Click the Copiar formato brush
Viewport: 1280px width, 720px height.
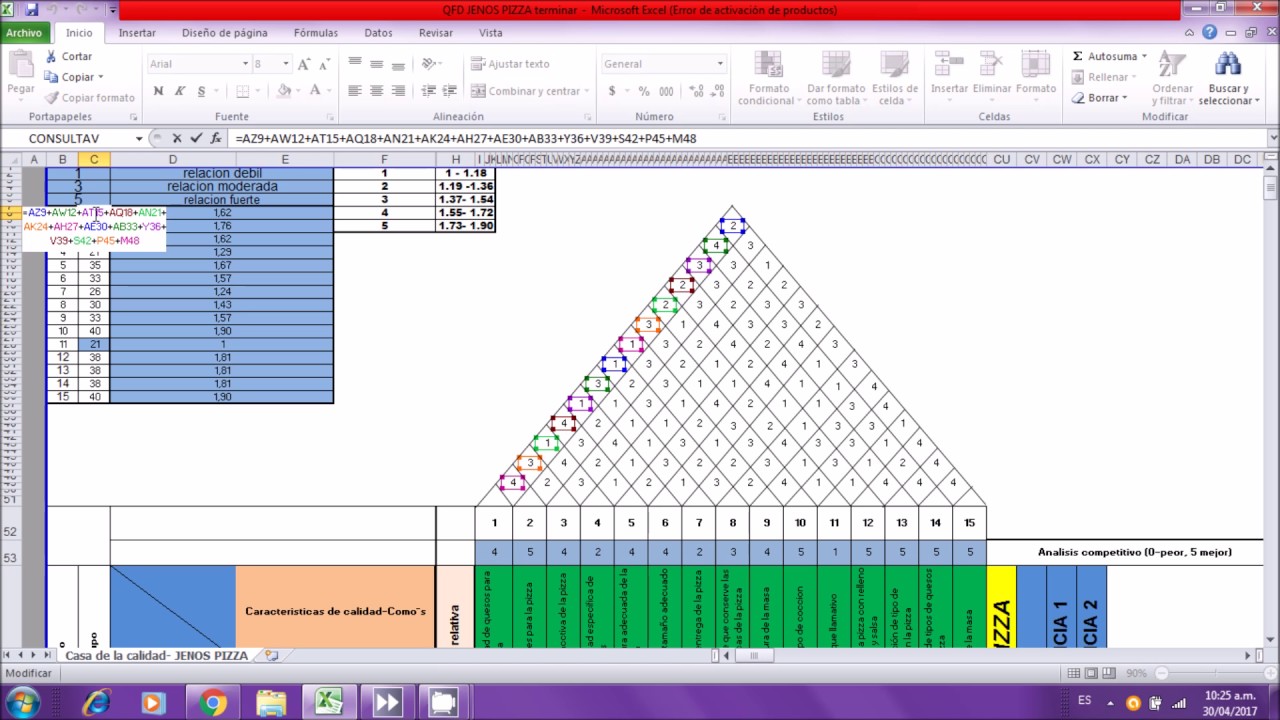51,98
